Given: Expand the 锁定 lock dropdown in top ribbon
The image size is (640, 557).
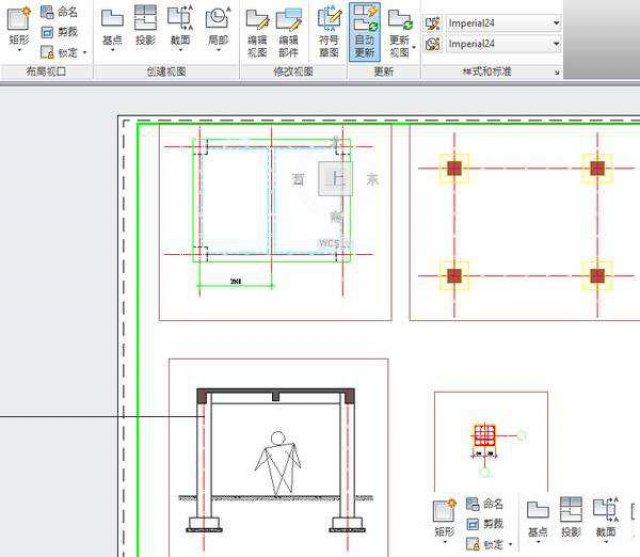Looking at the screenshot, I should point(85,52).
